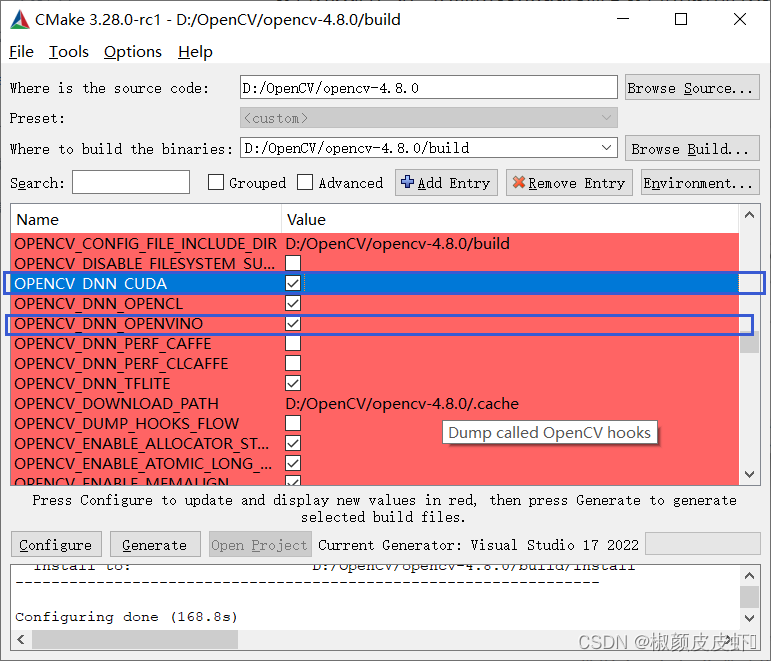Click entries list scroll up arrow
The height and width of the screenshot is (661, 771).
pyautogui.click(x=749, y=215)
